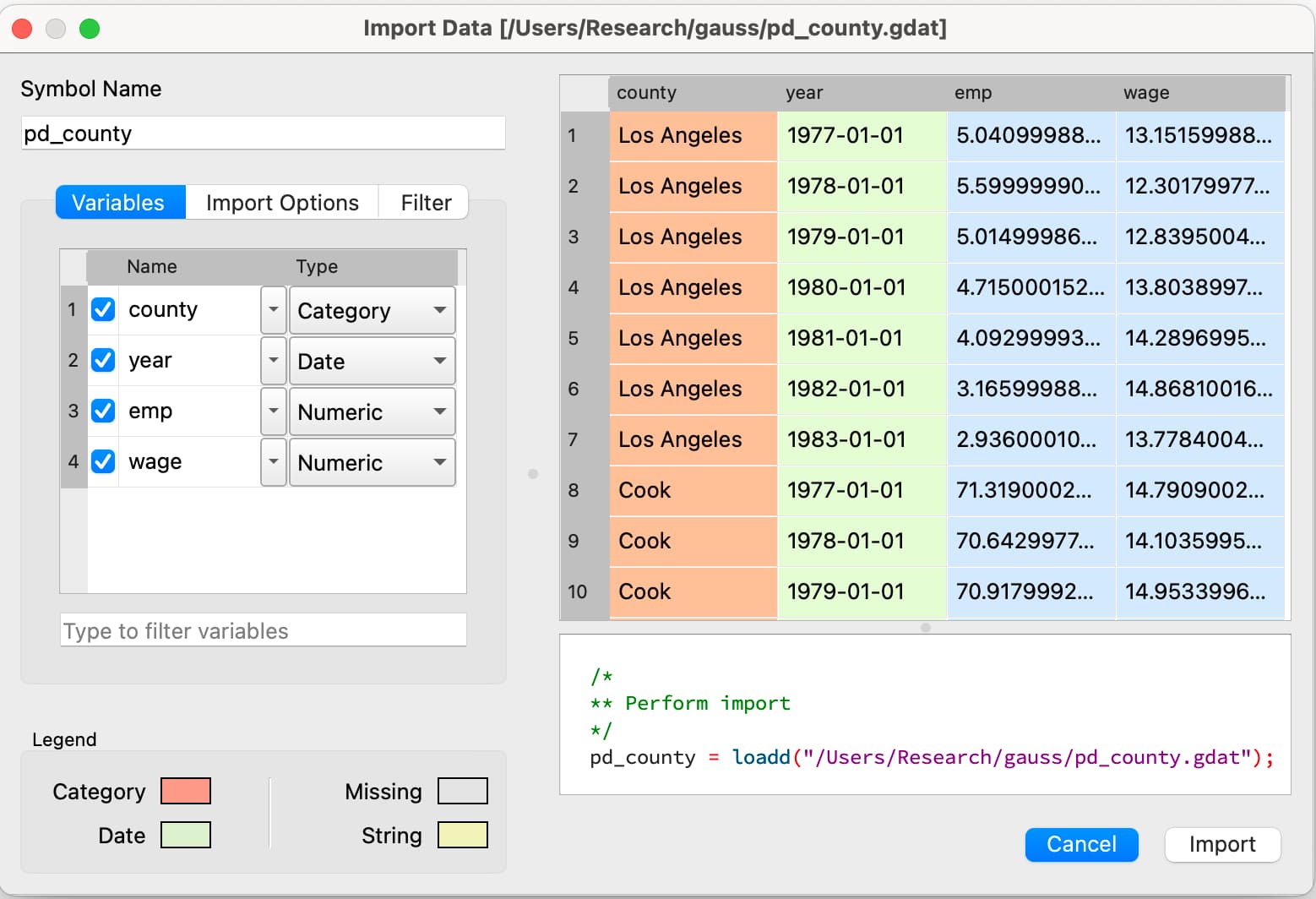The image size is (1316, 899).
Task: Open the Date type dropdown for year
Action: pyautogui.click(x=372, y=361)
